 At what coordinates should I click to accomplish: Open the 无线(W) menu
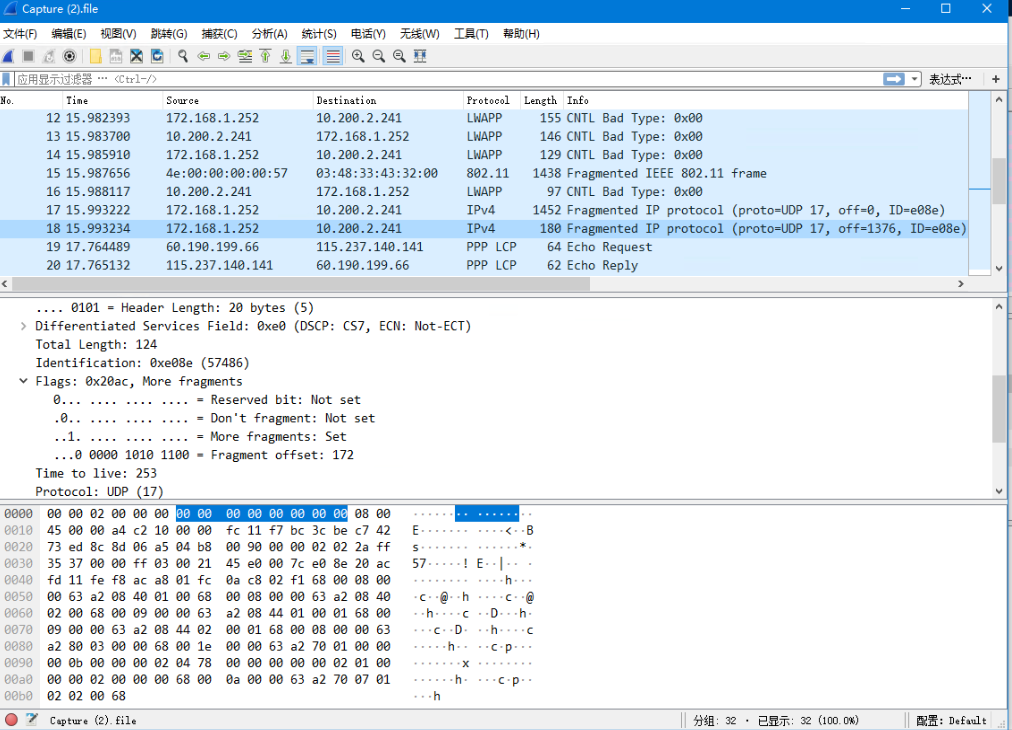(420, 34)
